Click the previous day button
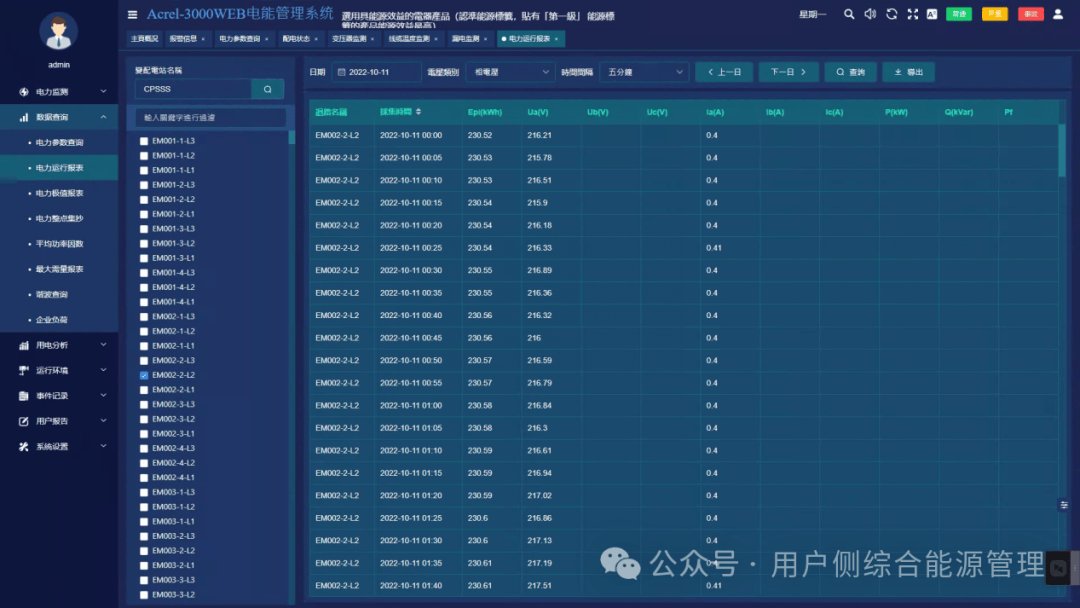1080x608 pixels. 724,72
